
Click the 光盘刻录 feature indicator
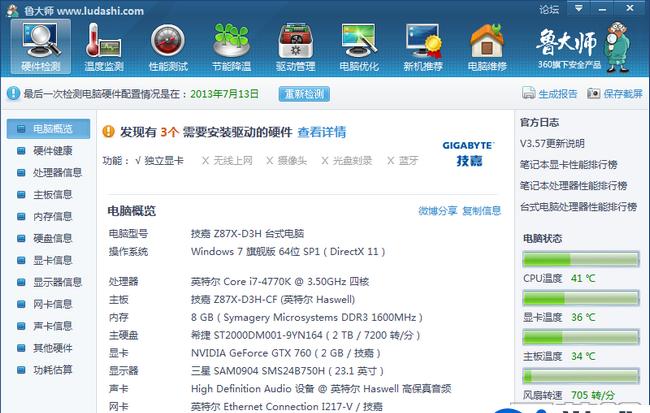(347, 160)
